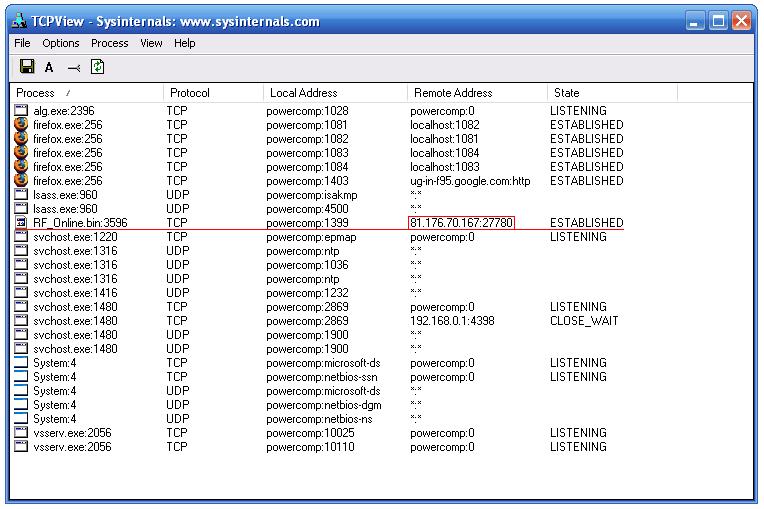Click local address powercomp:10110
Viewport: 764px width, 509px height.
[310, 447]
